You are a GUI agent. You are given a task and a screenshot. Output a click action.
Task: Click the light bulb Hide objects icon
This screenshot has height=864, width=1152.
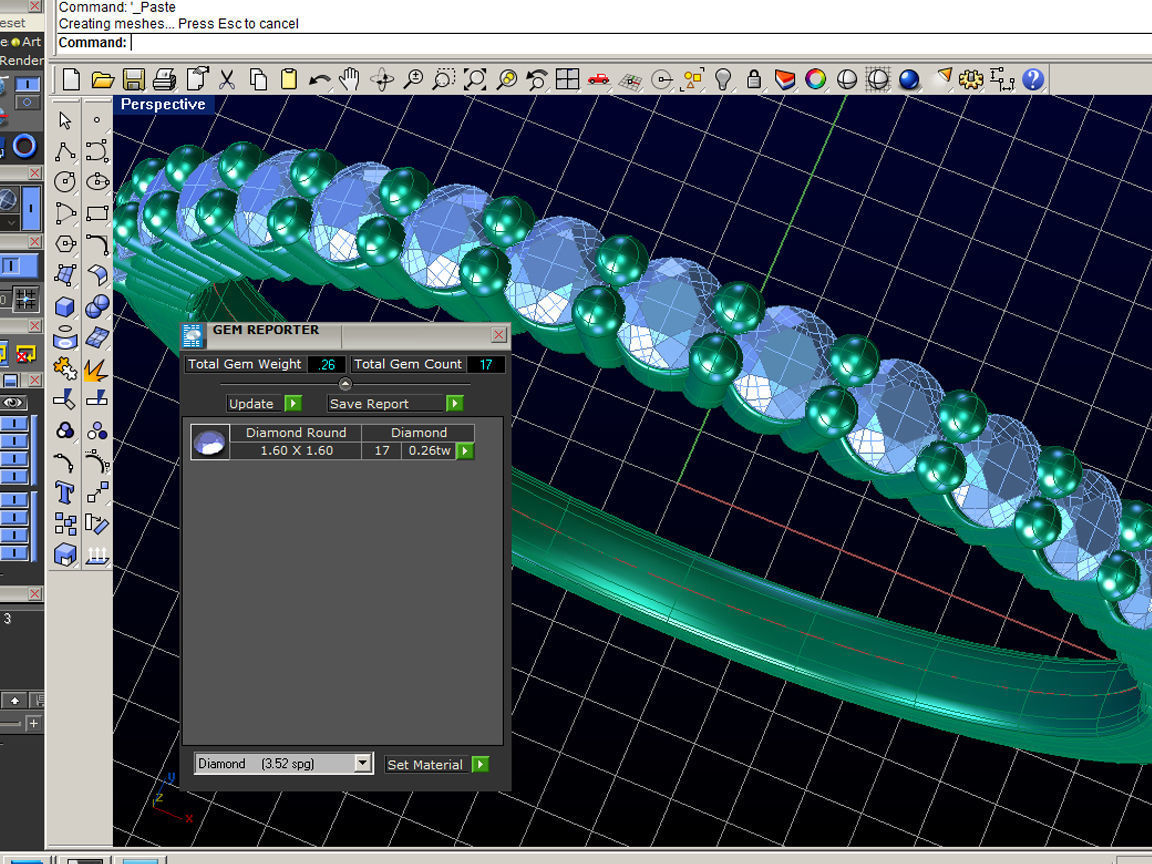(x=723, y=79)
